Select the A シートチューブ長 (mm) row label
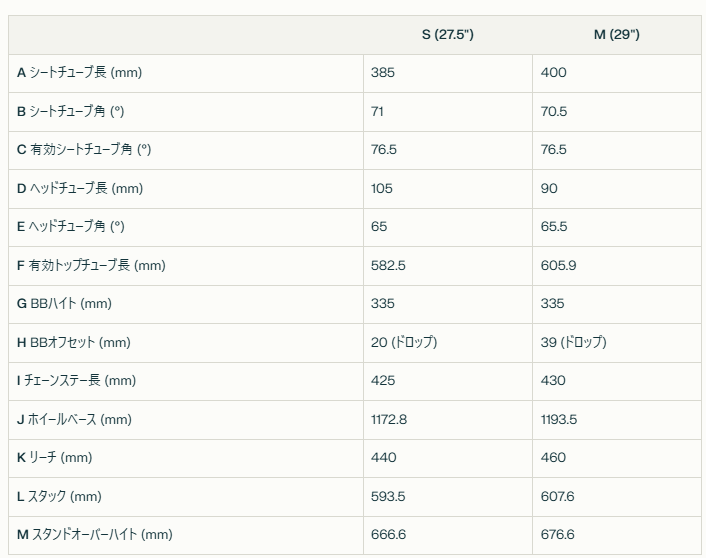This screenshot has height=558, width=706. [x=79, y=73]
